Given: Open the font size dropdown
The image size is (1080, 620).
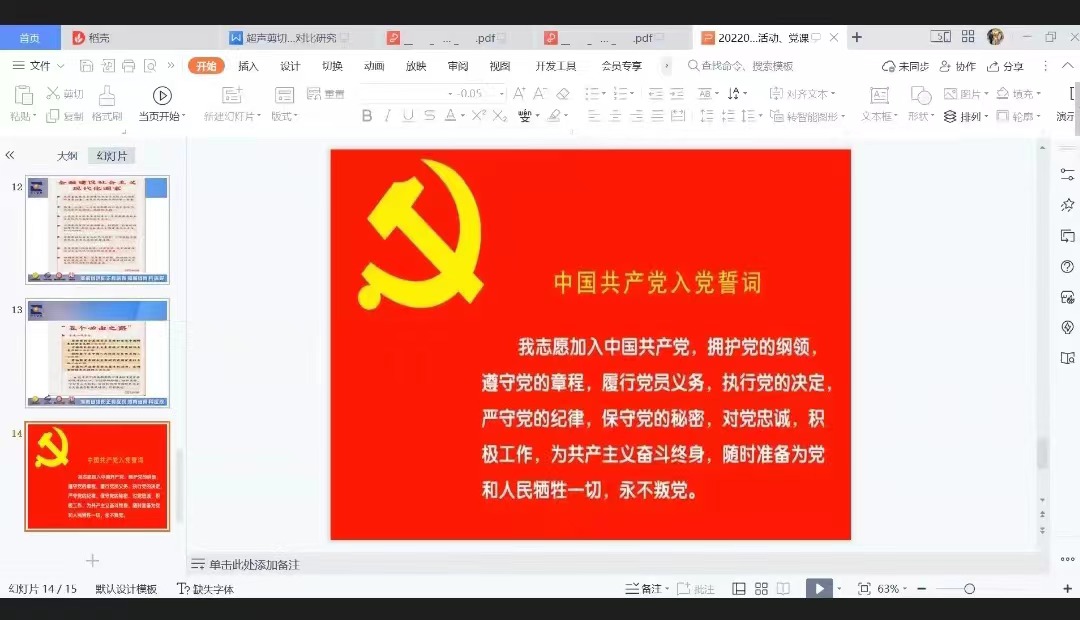Looking at the screenshot, I should pos(502,94).
